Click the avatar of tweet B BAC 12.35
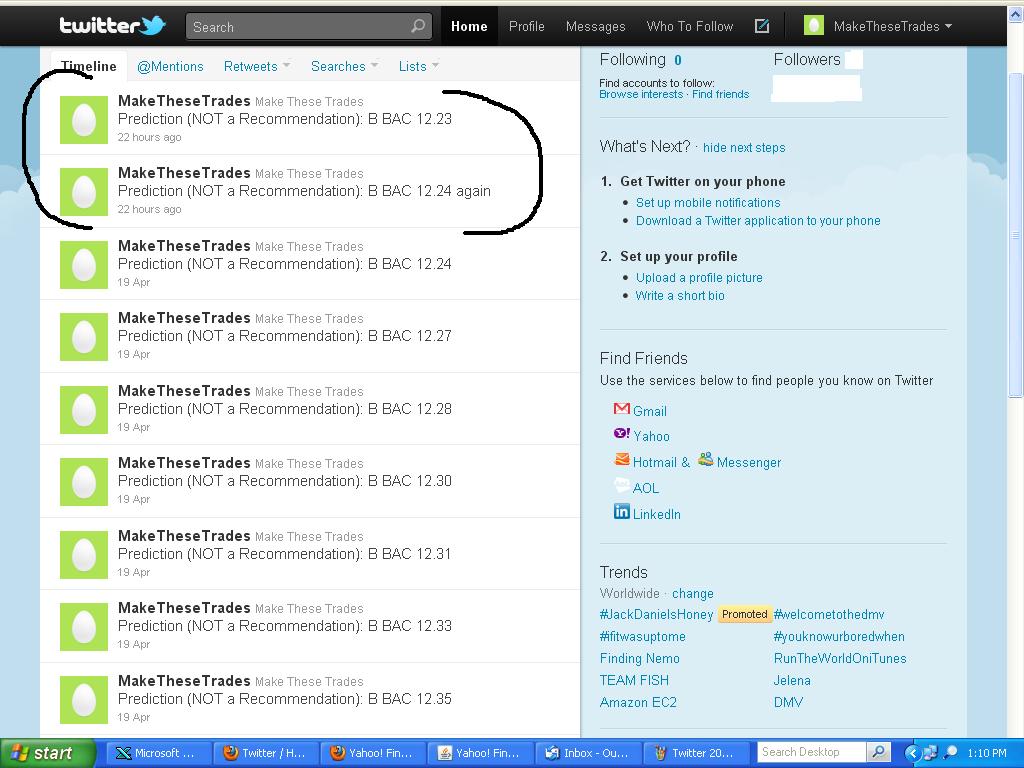The height and width of the screenshot is (768, 1024). point(84,699)
